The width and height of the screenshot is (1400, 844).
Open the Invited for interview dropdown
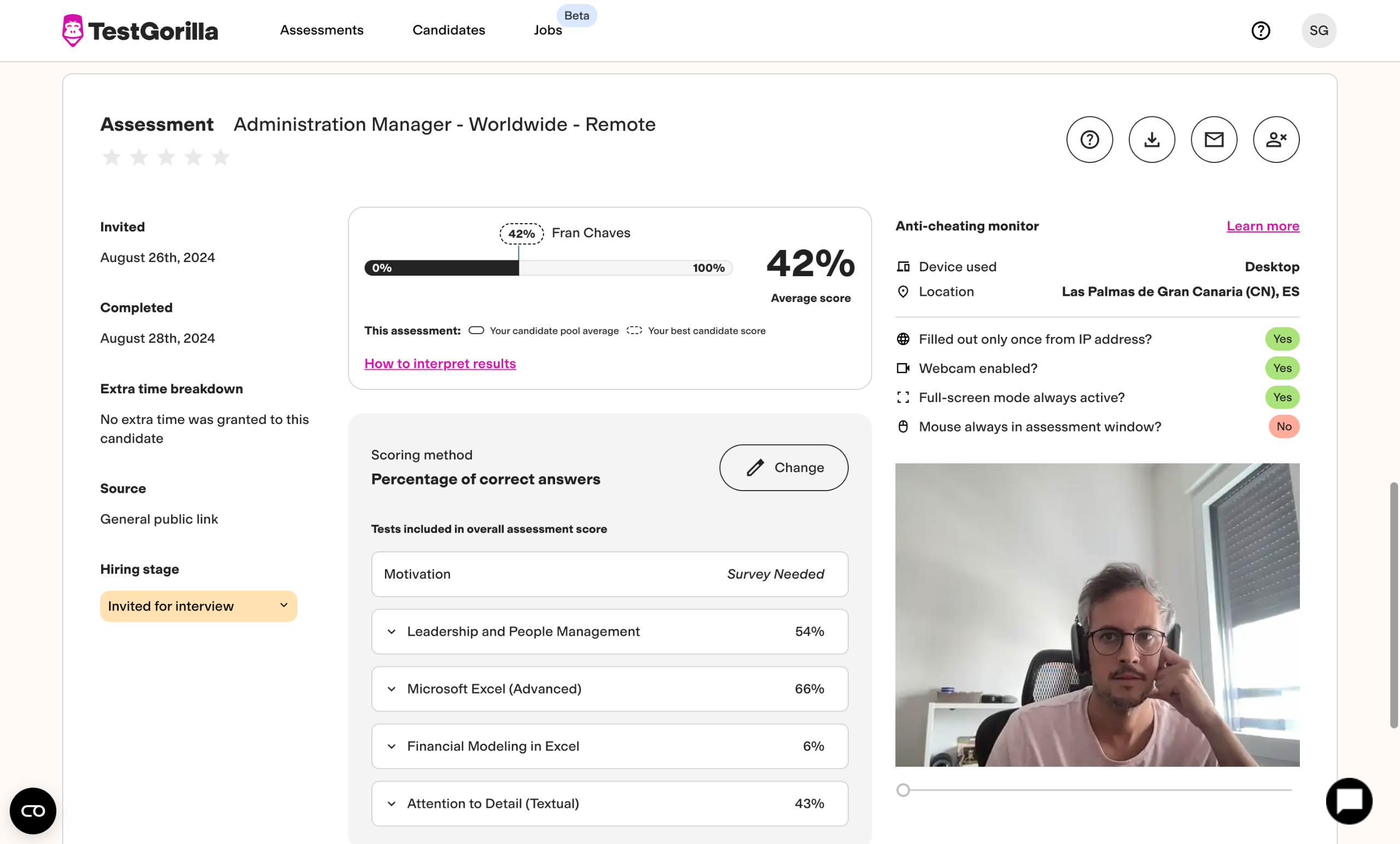199,606
